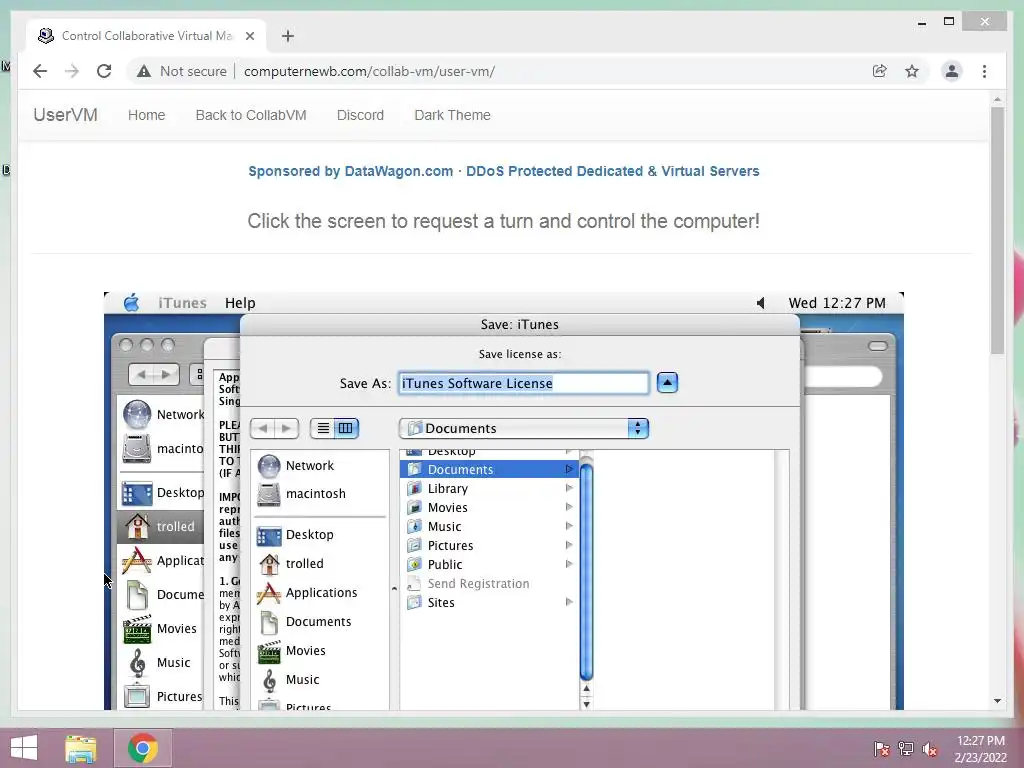The image size is (1024, 768).
Task: Expand Library folder via its arrow
Action: 569,488
